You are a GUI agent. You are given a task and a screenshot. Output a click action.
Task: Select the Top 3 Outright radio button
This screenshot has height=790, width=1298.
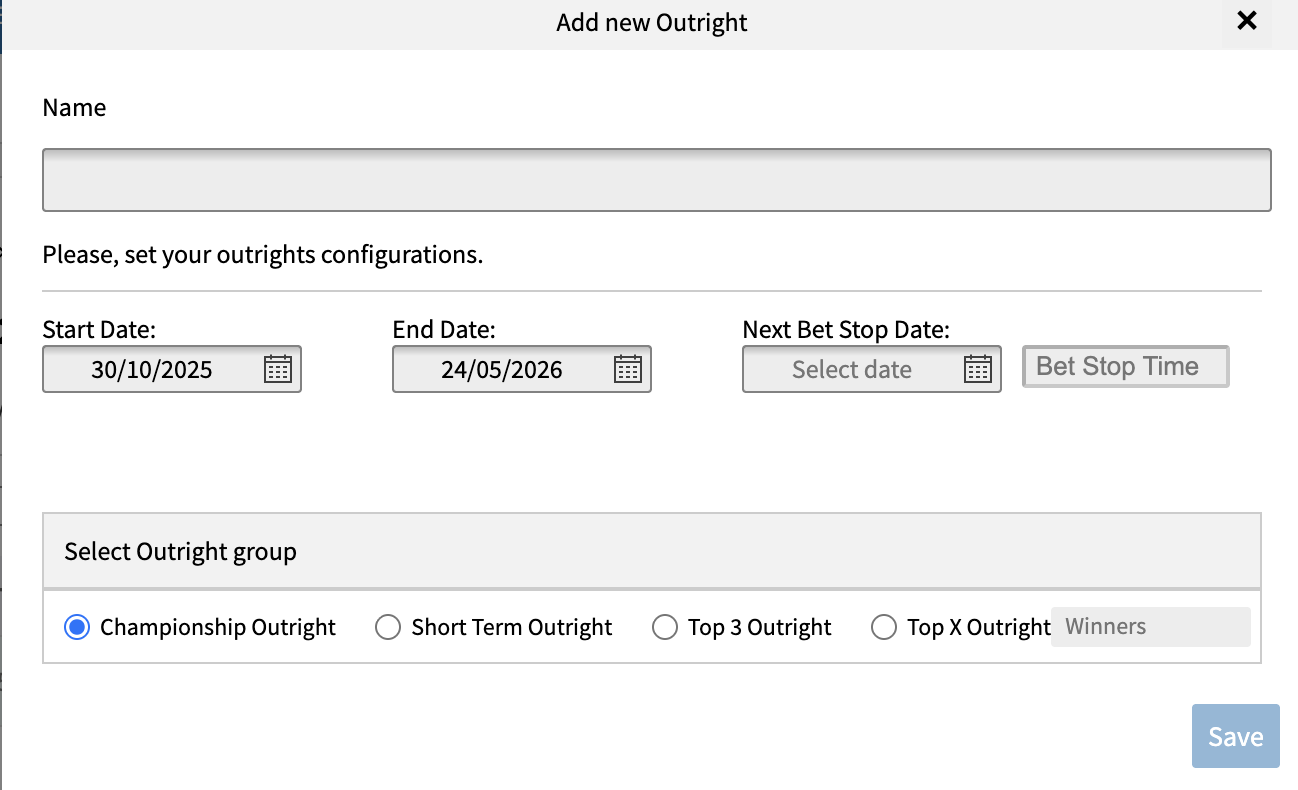tap(664, 627)
